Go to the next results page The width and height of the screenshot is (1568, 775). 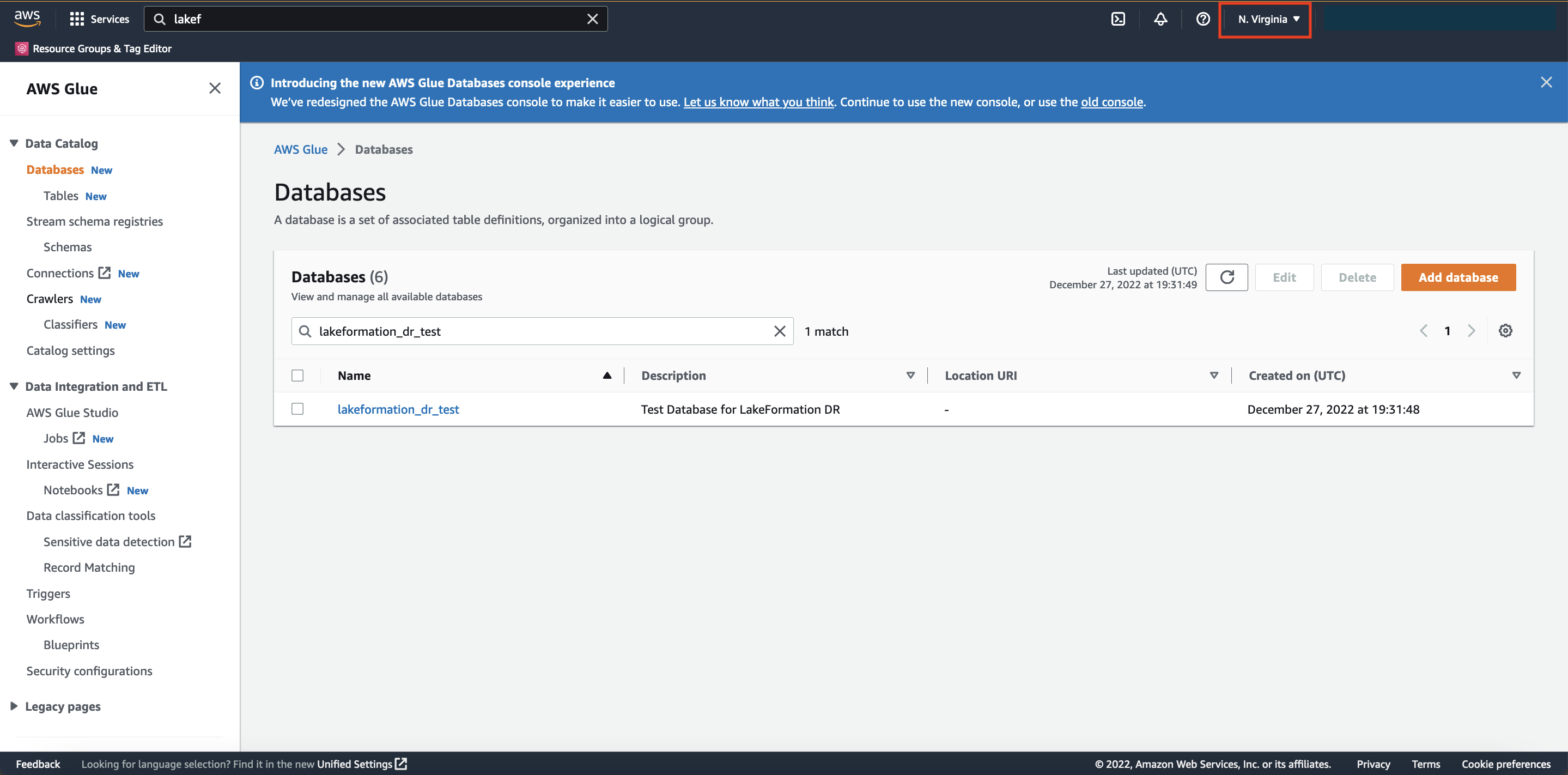pyautogui.click(x=1471, y=331)
